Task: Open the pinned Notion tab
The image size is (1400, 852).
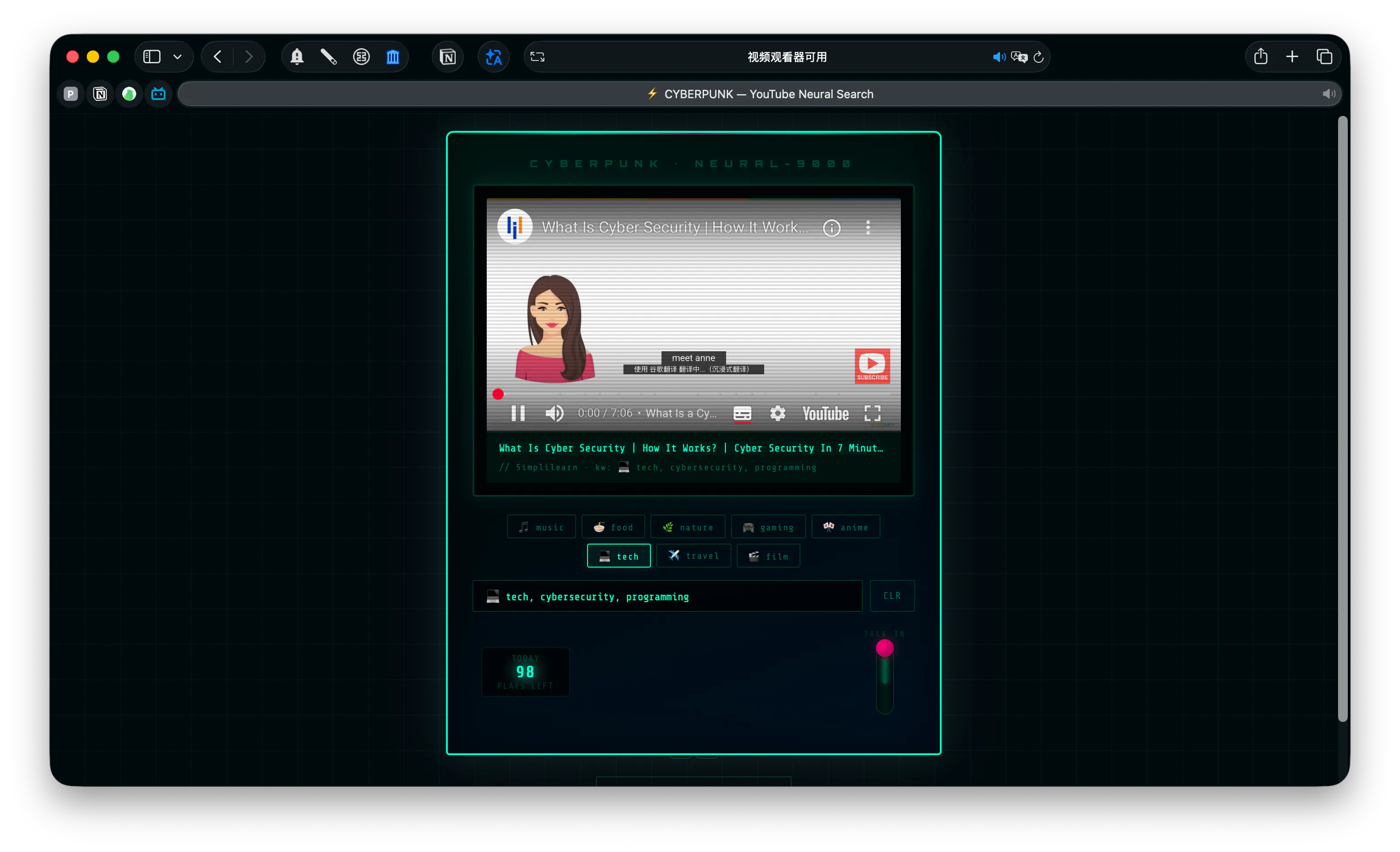Action: [x=100, y=94]
